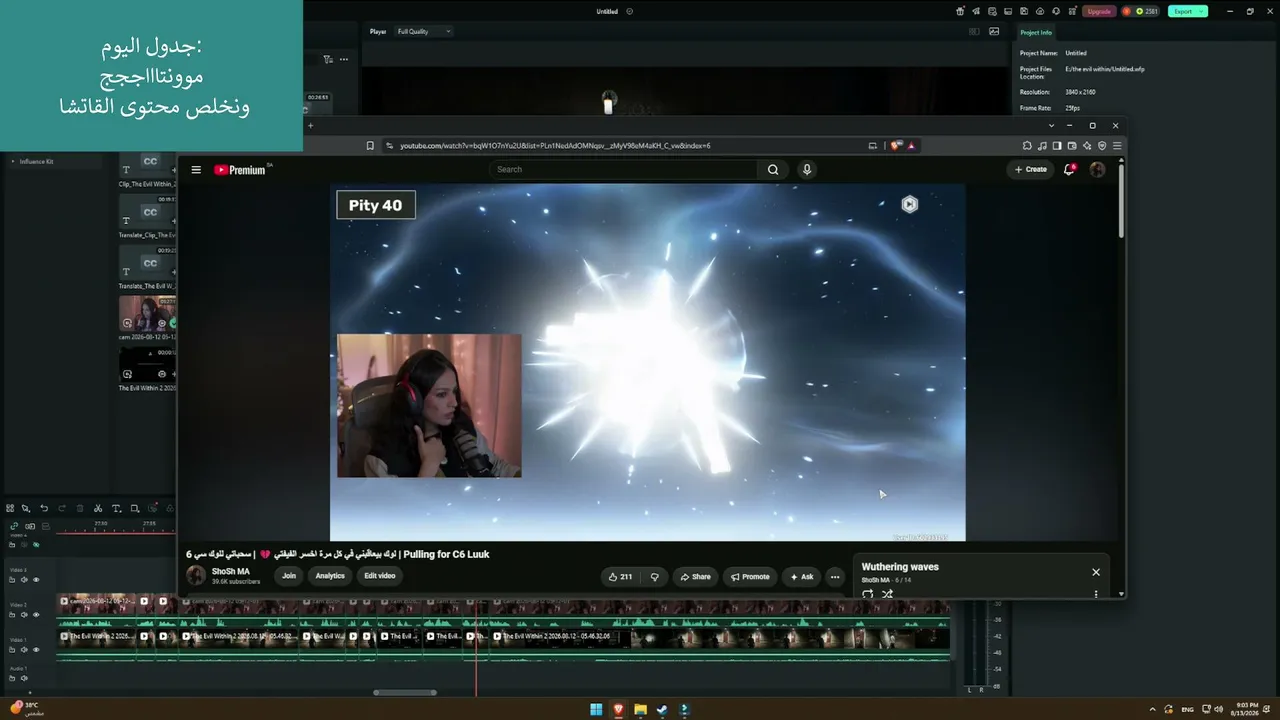Share the YouTube video
This screenshot has width=1280, height=720.
click(x=695, y=577)
